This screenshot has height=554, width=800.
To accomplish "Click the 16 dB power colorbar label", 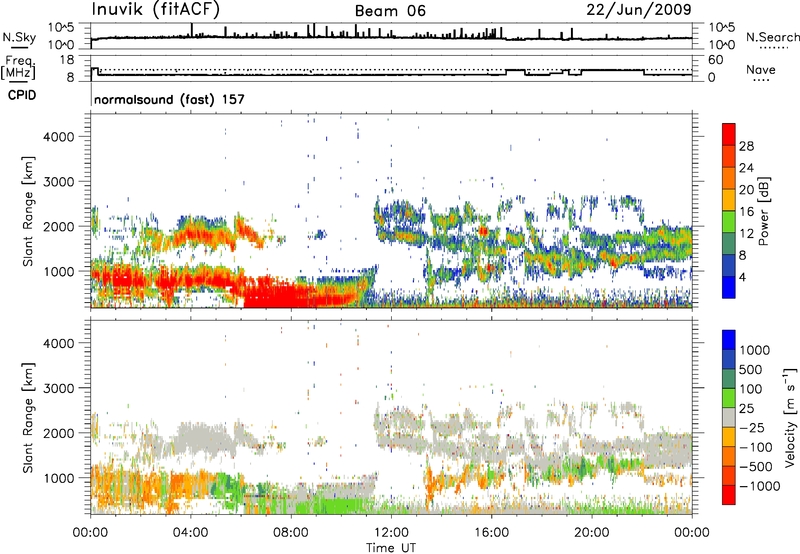I will (x=746, y=212).
